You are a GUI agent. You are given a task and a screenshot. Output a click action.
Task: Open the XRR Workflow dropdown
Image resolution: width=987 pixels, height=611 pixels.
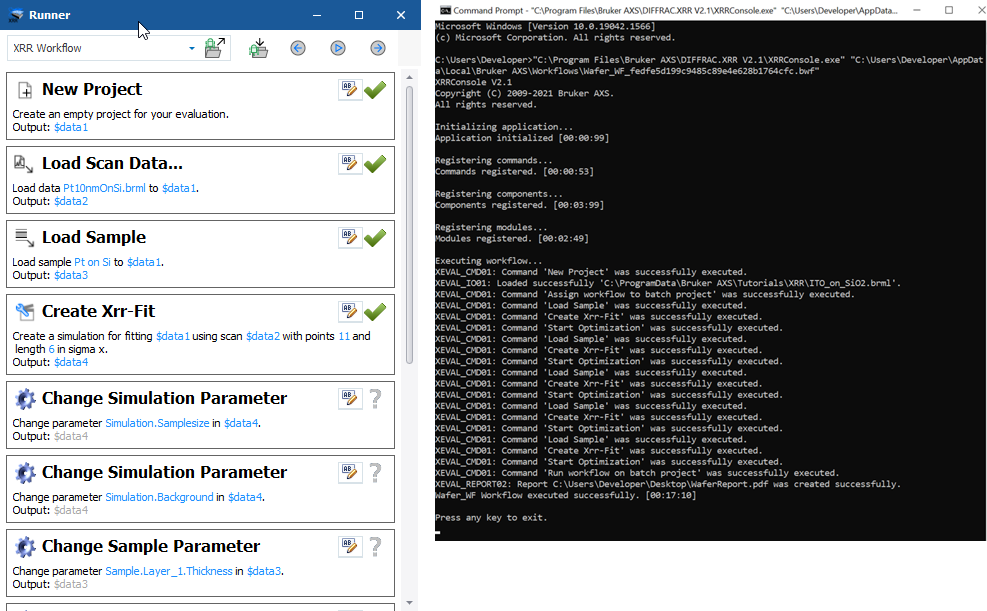pyautogui.click(x=191, y=48)
